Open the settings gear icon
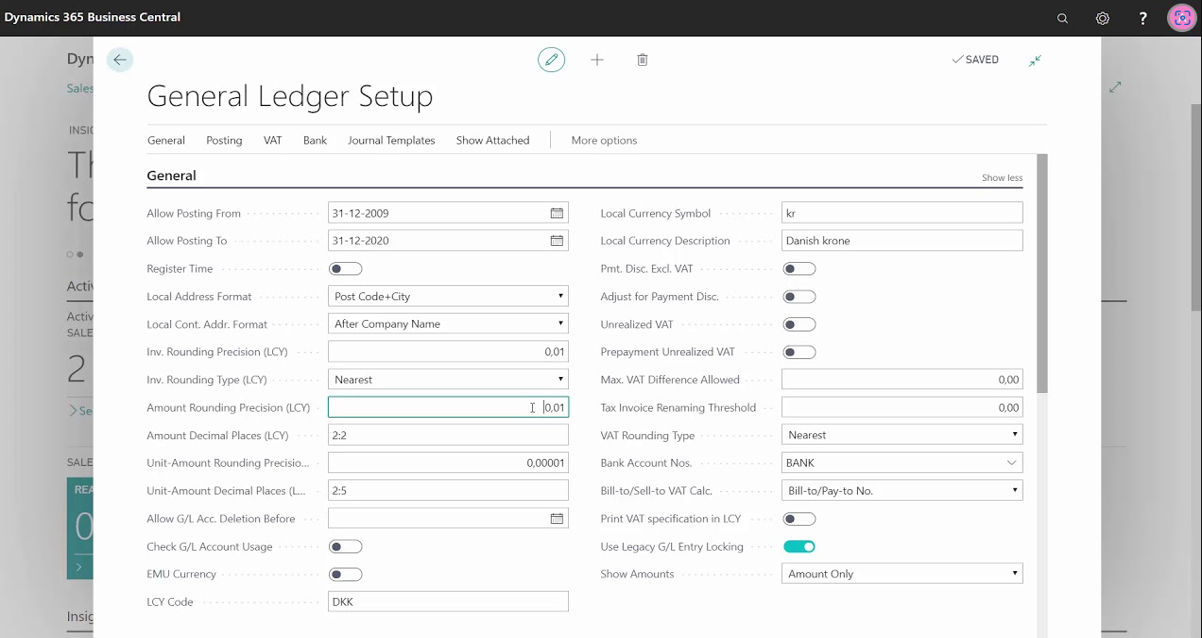 pyautogui.click(x=1102, y=18)
